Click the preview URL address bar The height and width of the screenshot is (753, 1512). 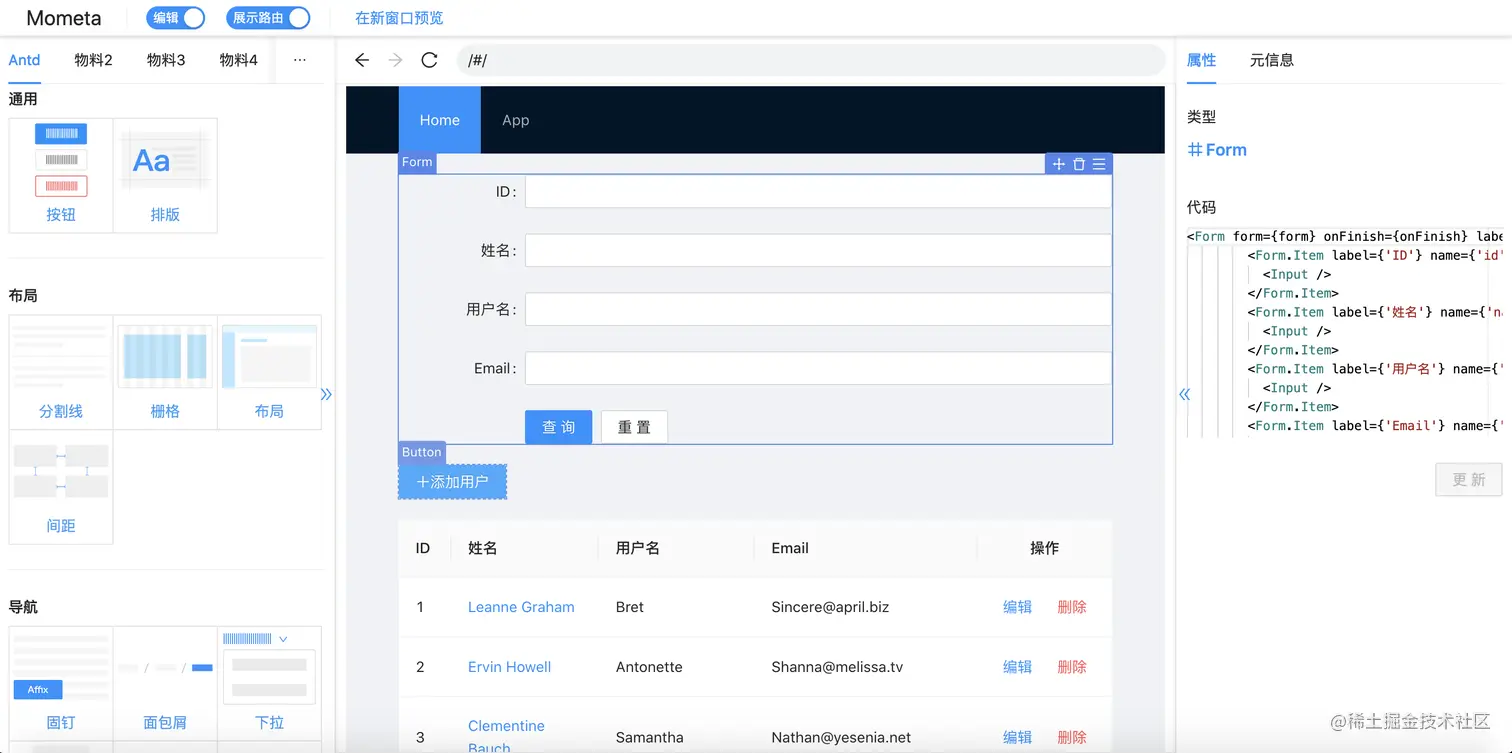[811, 60]
